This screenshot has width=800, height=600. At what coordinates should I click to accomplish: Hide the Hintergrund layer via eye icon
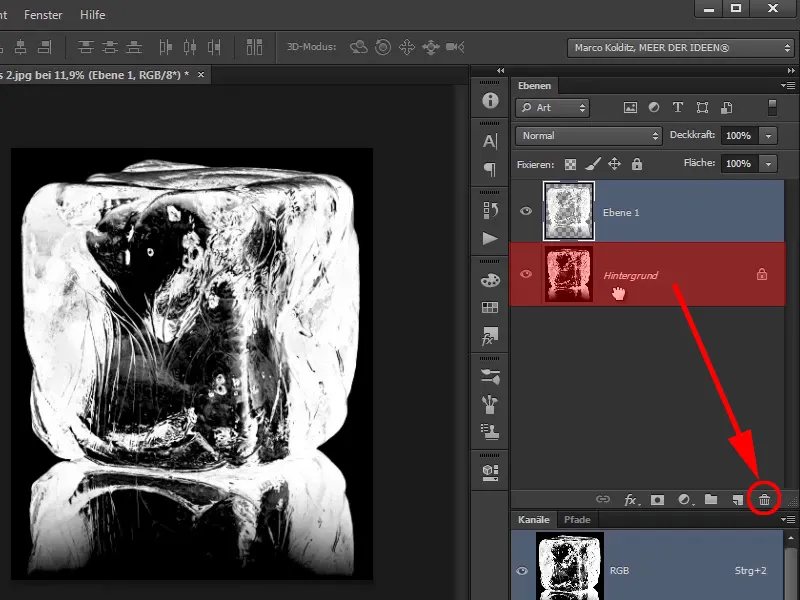point(526,274)
